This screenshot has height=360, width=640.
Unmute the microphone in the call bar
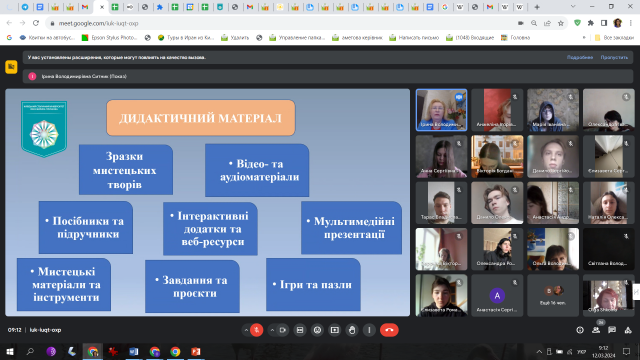[257, 330]
